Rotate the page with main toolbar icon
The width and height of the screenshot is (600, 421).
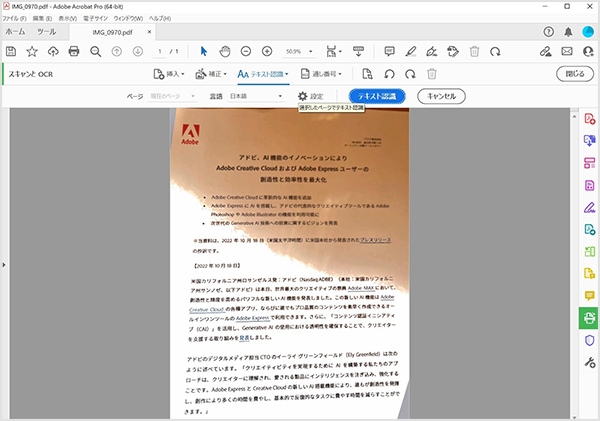tap(495, 51)
